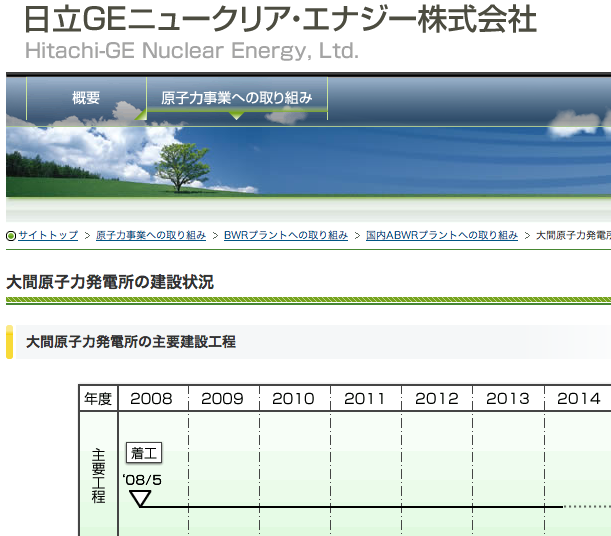Follow 原子力事業への取り組み breadcrumb link

click(151, 235)
